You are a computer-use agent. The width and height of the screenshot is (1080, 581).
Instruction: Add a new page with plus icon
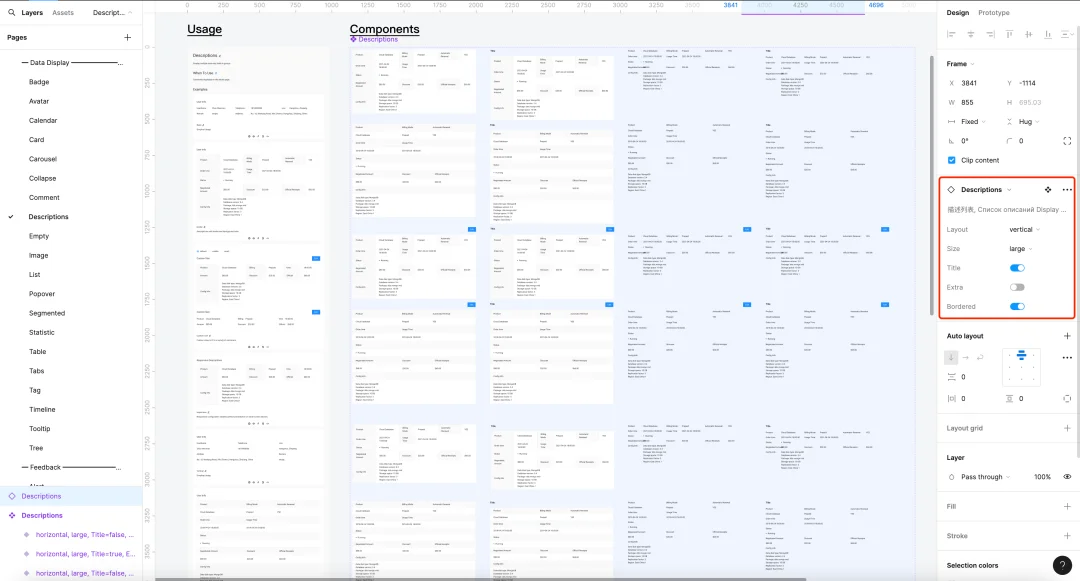127,37
